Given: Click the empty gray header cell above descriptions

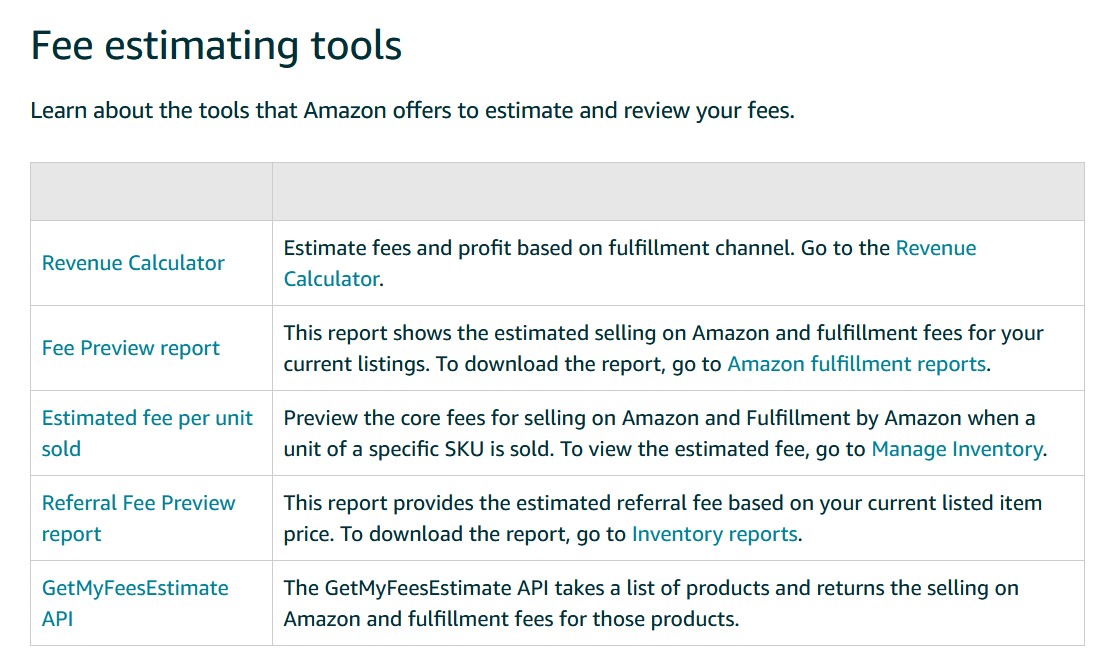Looking at the screenshot, I should (678, 192).
